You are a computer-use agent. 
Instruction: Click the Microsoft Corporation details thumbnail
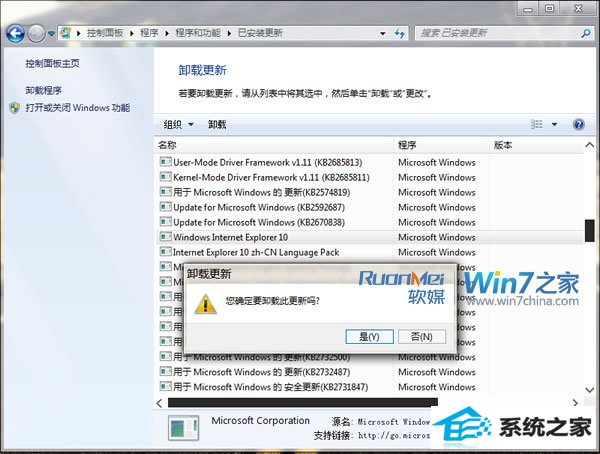(184, 428)
